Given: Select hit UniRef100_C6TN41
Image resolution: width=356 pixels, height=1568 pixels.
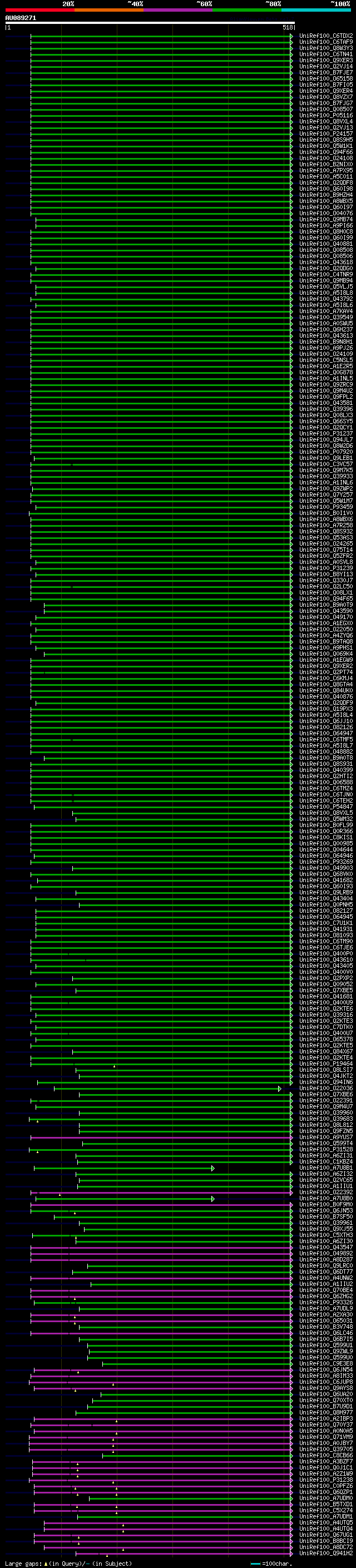Looking at the screenshot, I should point(326,54).
